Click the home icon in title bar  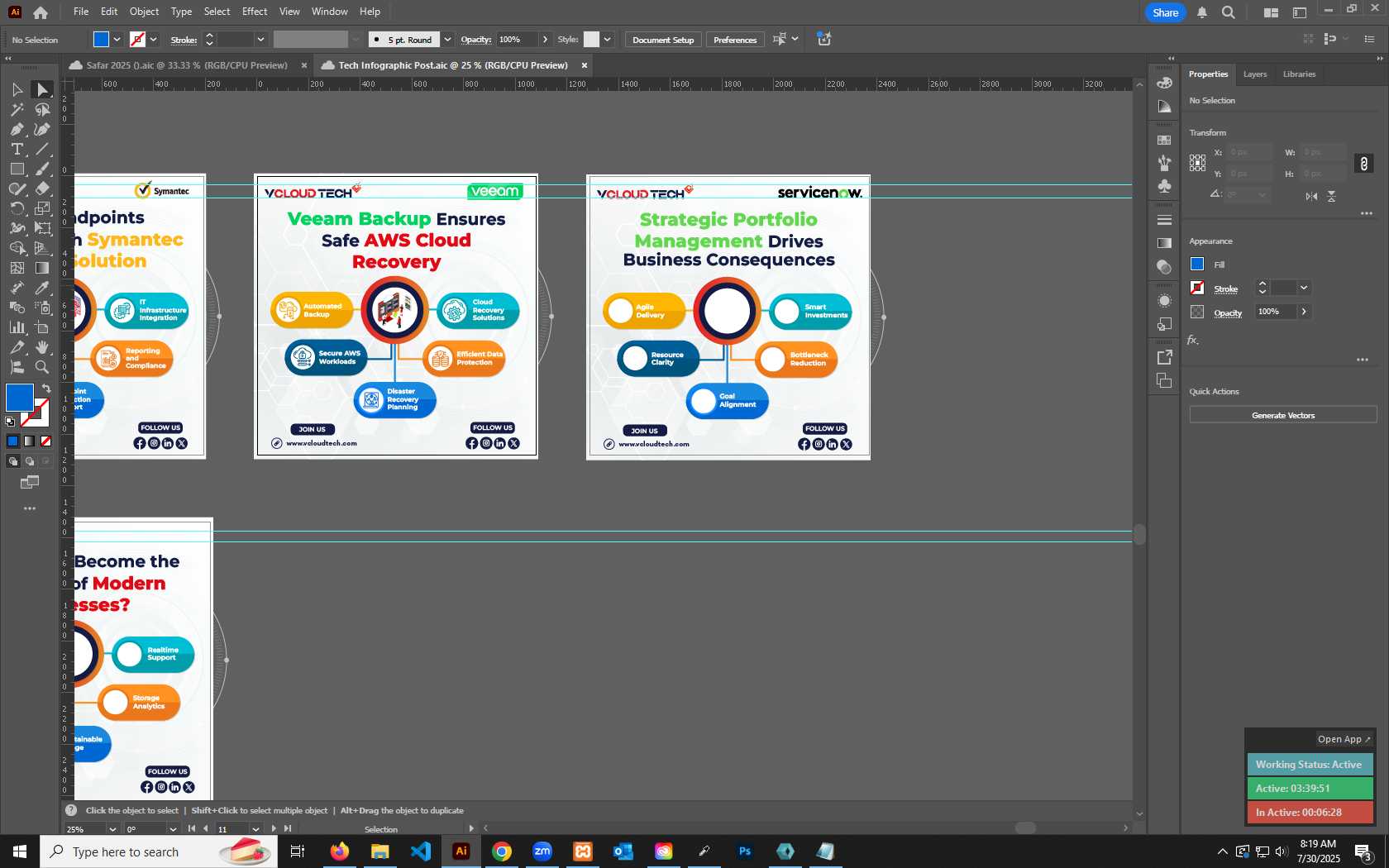pyautogui.click(x=41, y=12)
